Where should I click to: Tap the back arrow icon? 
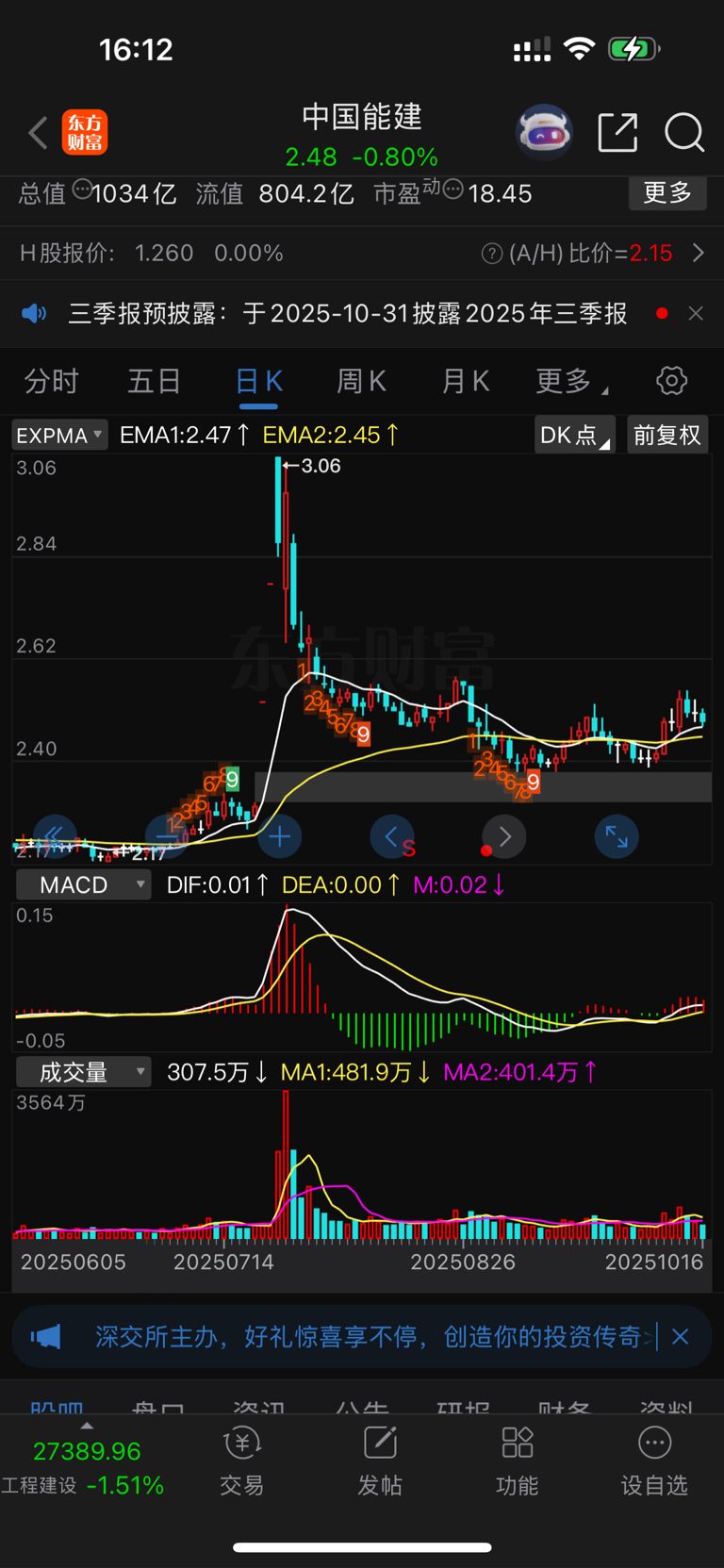point(38,133)
